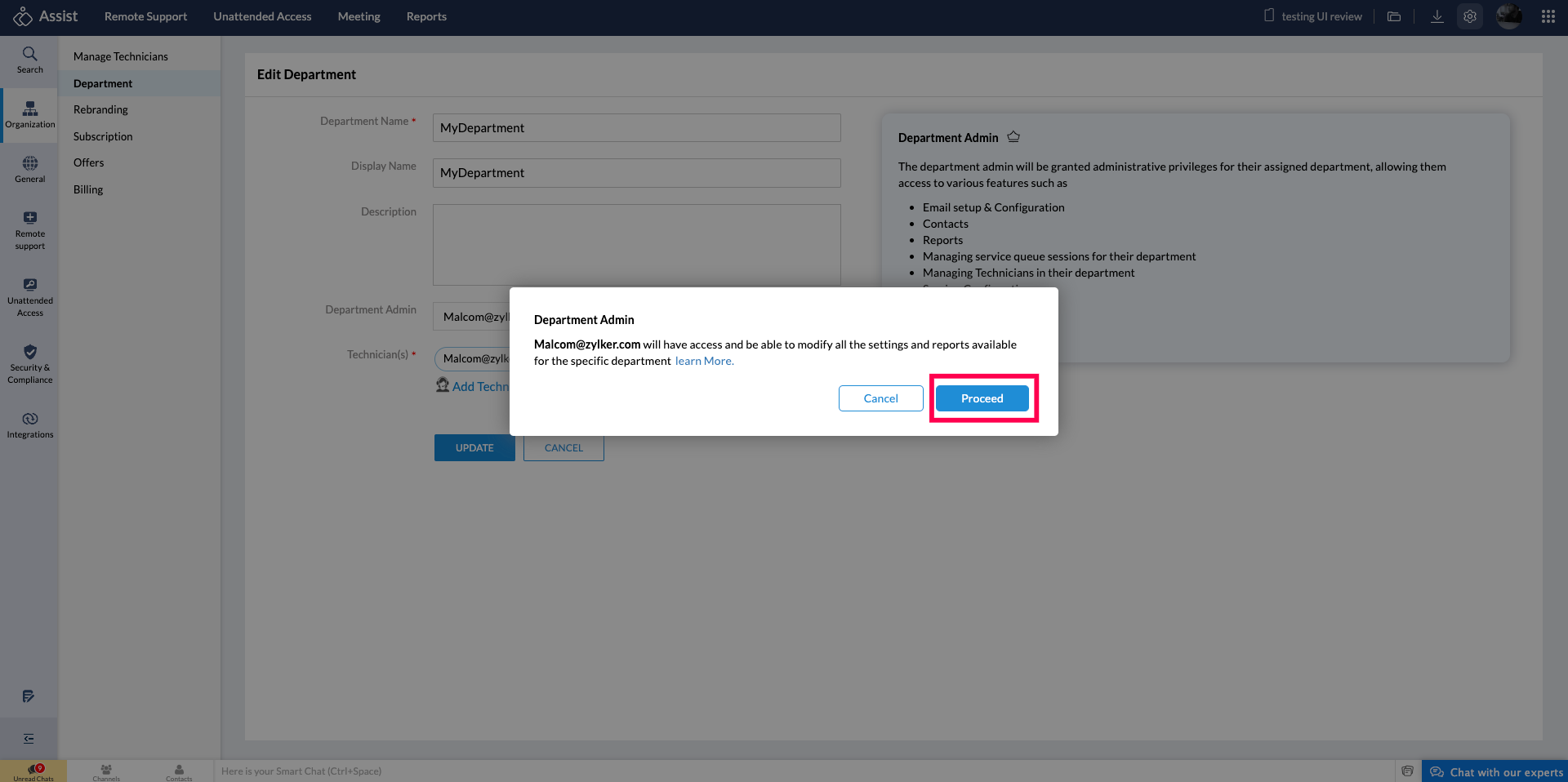The width and height of the screenshot is (1568, 782).
Task: Click the Remote support sidebar icon
Action: click(29, 229)
